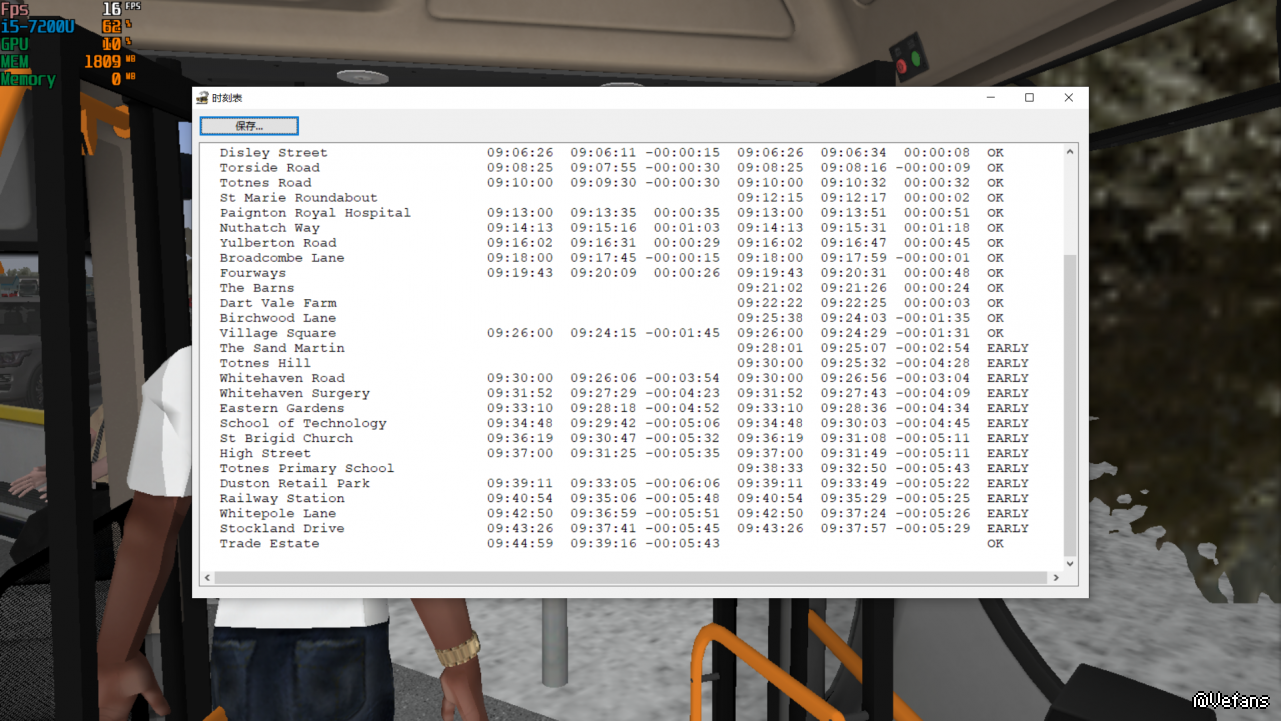Click the 09:12:15 time for St Marie Roundabout
The height and width of the screenshot is (721, 1281).
pyautogui.click(x=770, y=198)
